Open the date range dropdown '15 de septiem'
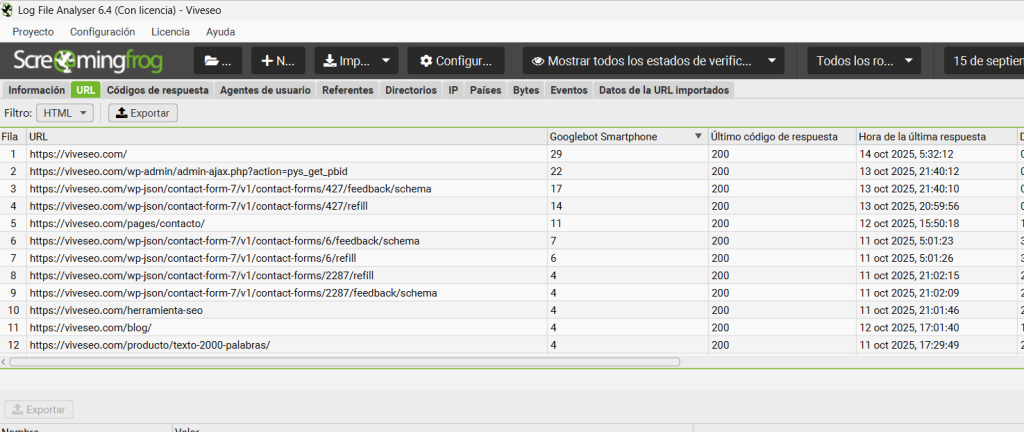The height and width of the screenshot is (432, 1024). 985,60
